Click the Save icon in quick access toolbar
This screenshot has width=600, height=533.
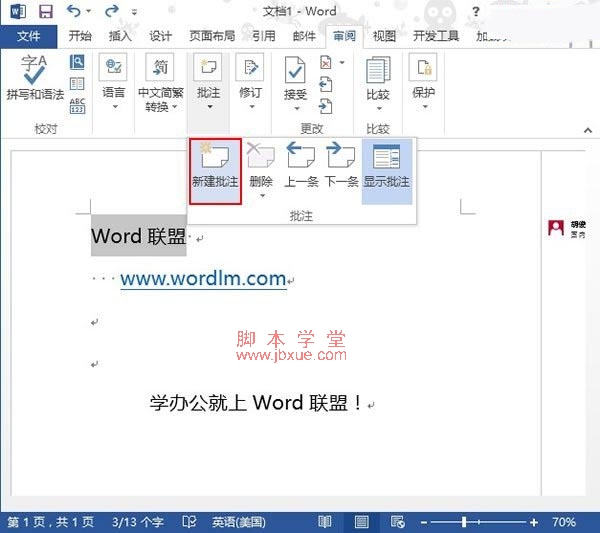(x=46, y=11)
